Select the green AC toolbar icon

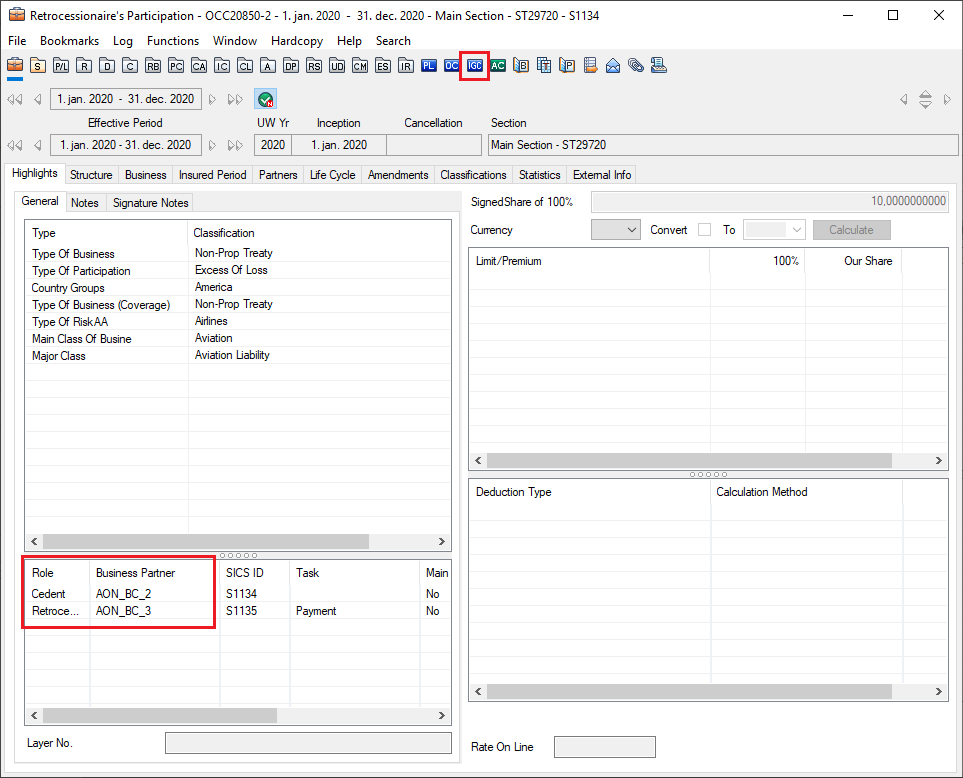coord(498,66)
